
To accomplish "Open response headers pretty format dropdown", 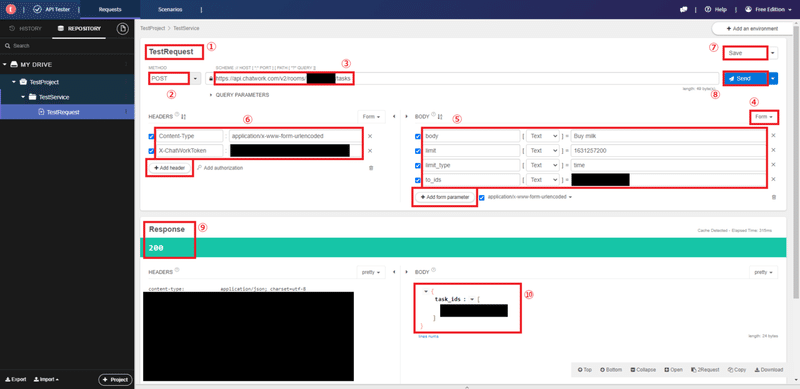I will [x=371, y=272].
